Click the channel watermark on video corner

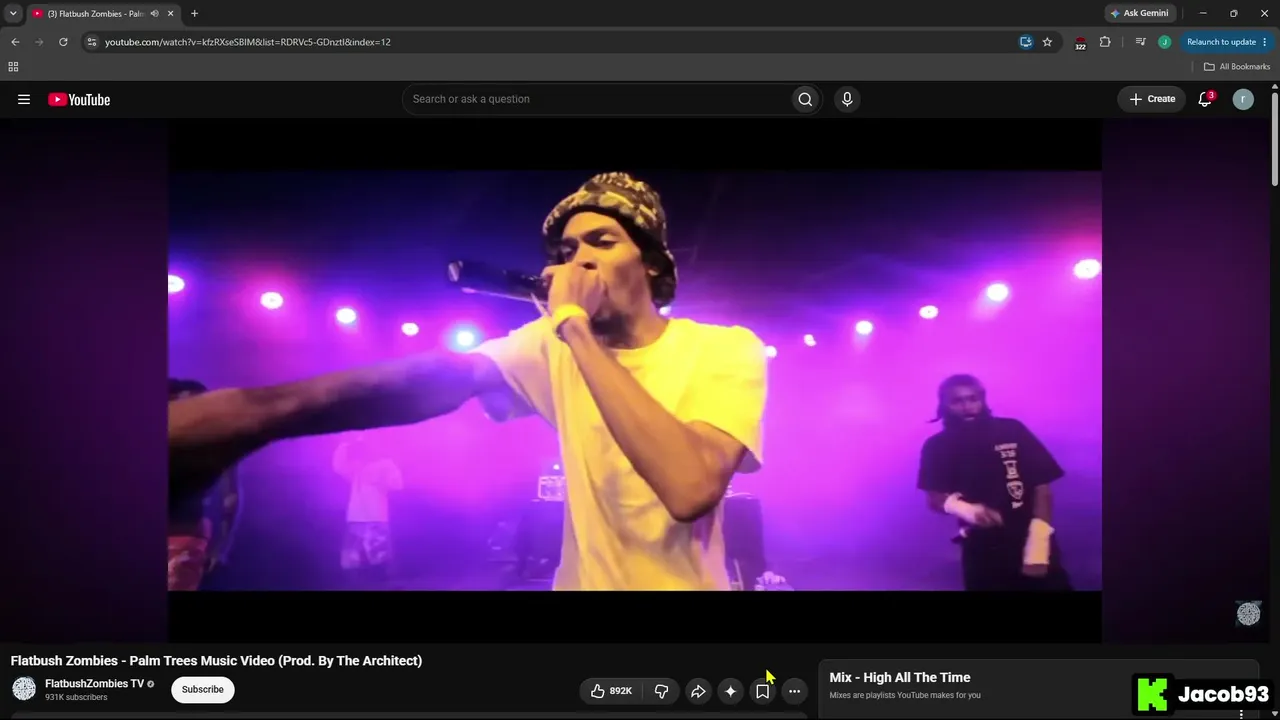(x=1248, y=613)
